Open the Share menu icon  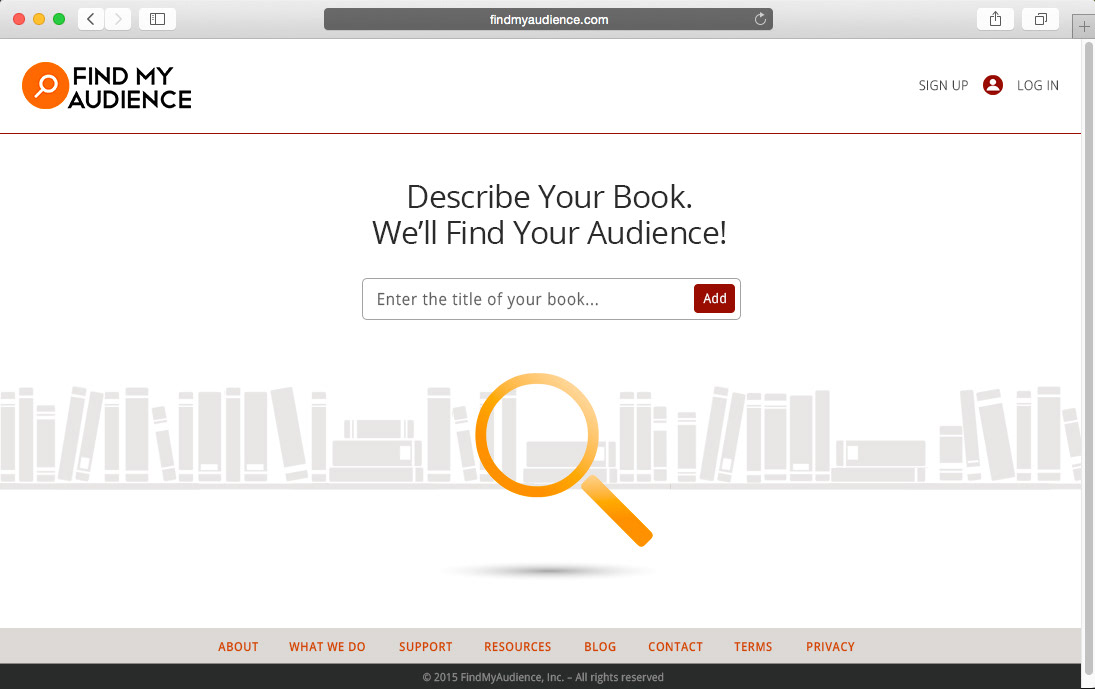995,19
